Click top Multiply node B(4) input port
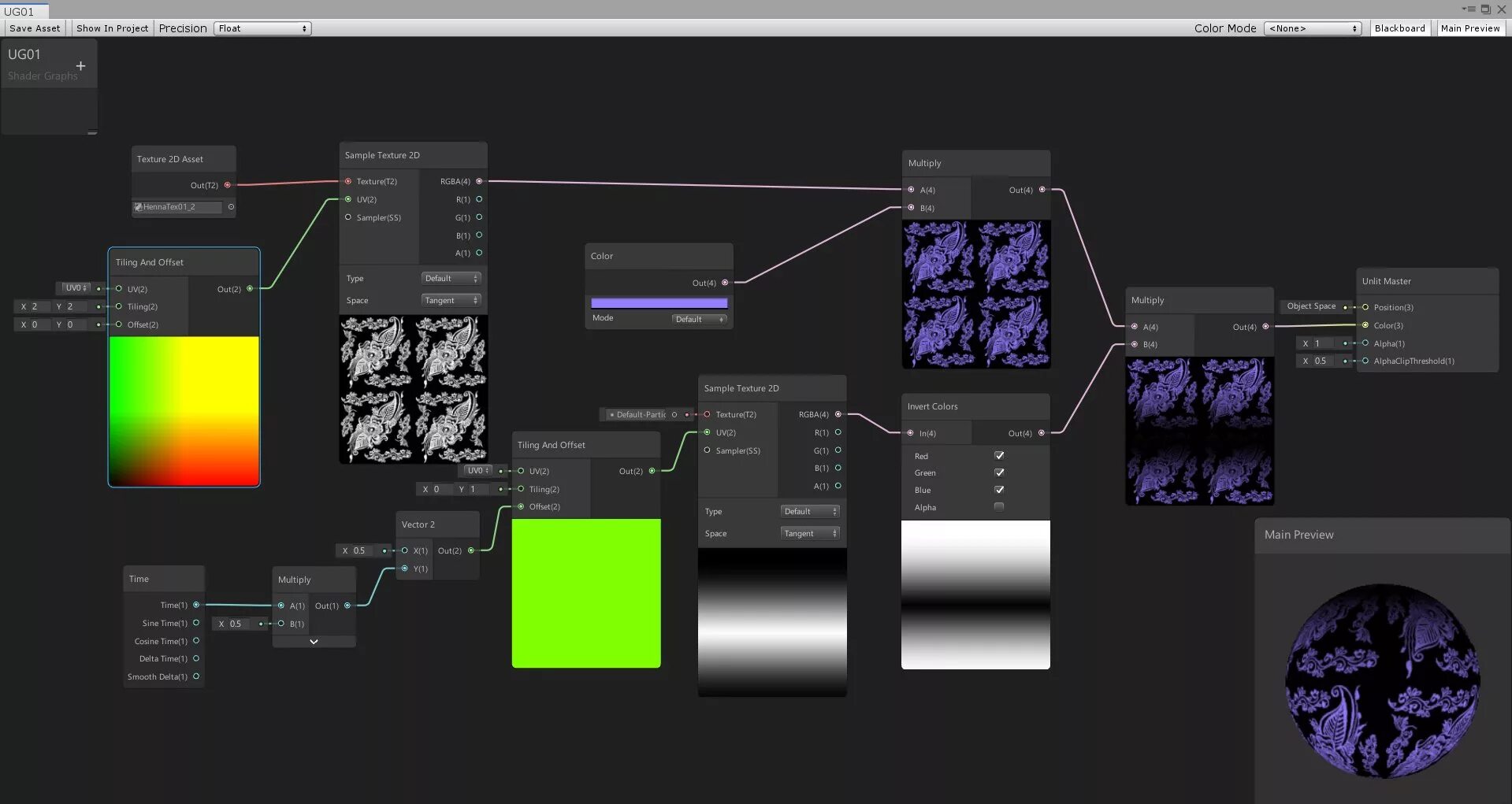 point(912,208)
